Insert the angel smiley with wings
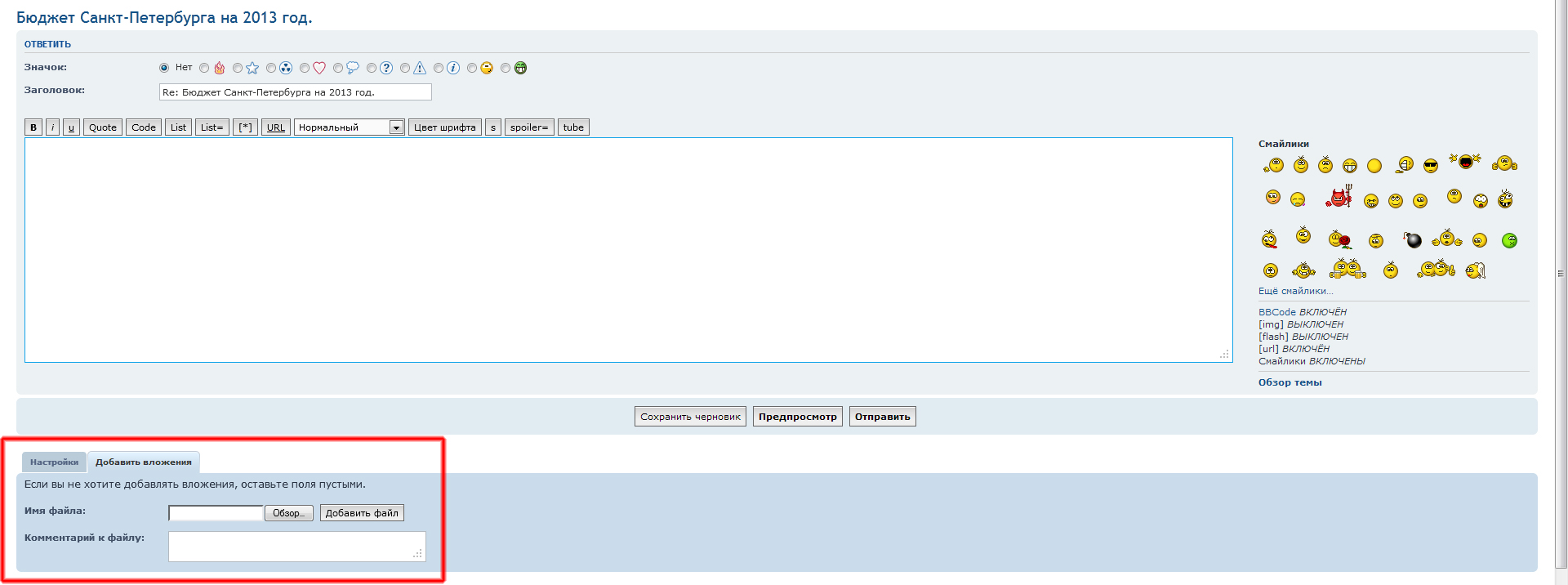Image resolution: width=1568 pixels, height=585 pixels. pos(1475,270)
